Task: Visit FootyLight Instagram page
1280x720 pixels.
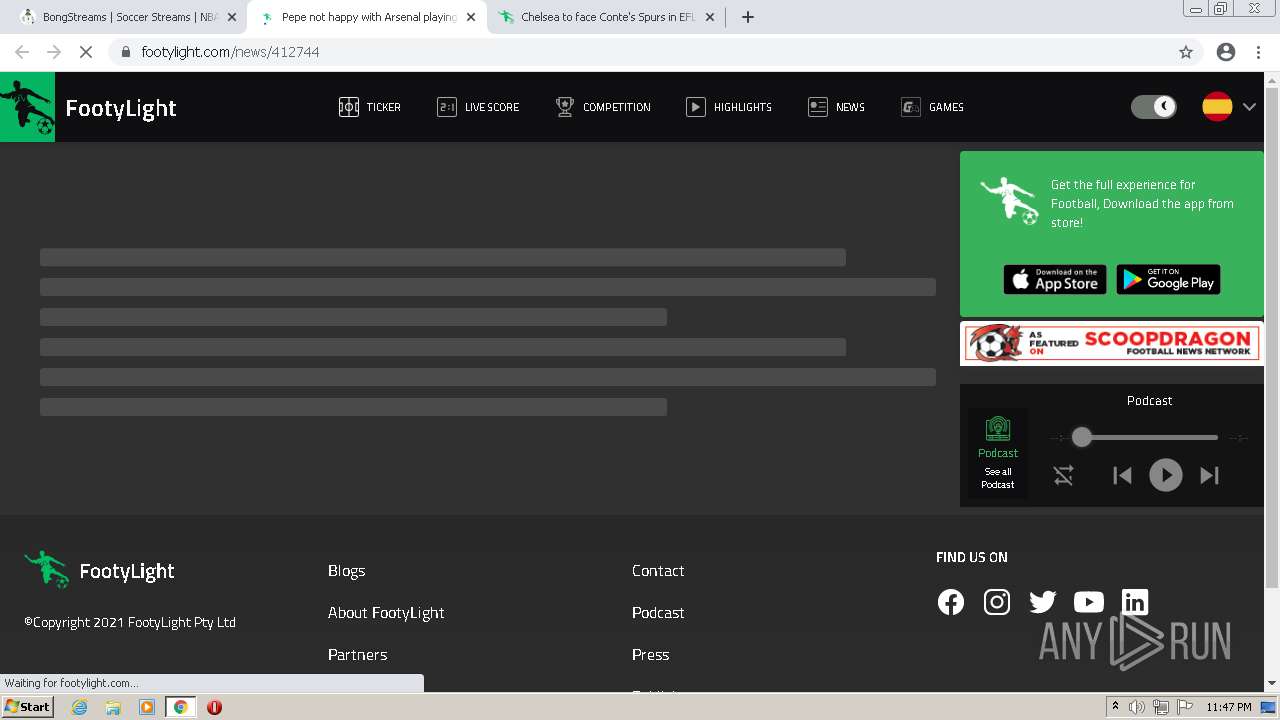Action: click(x=997, y=602)
